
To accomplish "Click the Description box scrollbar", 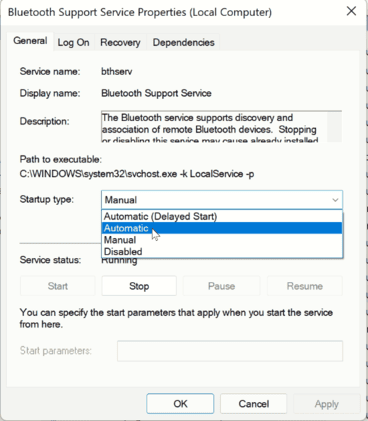I will point(334,127).
